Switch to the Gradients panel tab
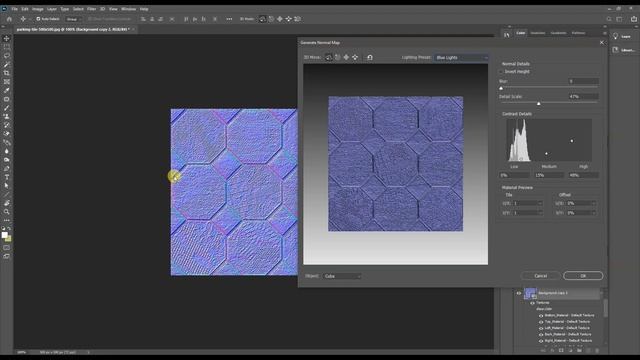This screenshot has width=640, height=360. [558, 33]
